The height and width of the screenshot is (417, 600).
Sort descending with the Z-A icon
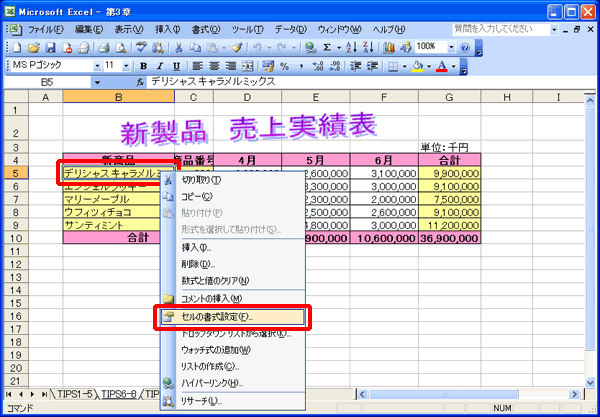coord(368,47)
